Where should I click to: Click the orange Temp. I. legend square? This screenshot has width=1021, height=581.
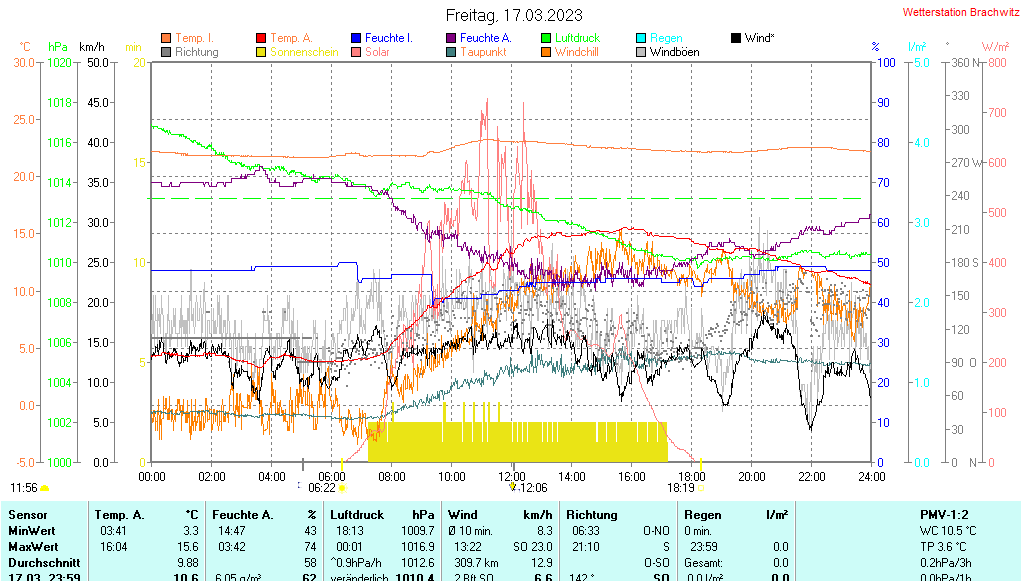166,38
